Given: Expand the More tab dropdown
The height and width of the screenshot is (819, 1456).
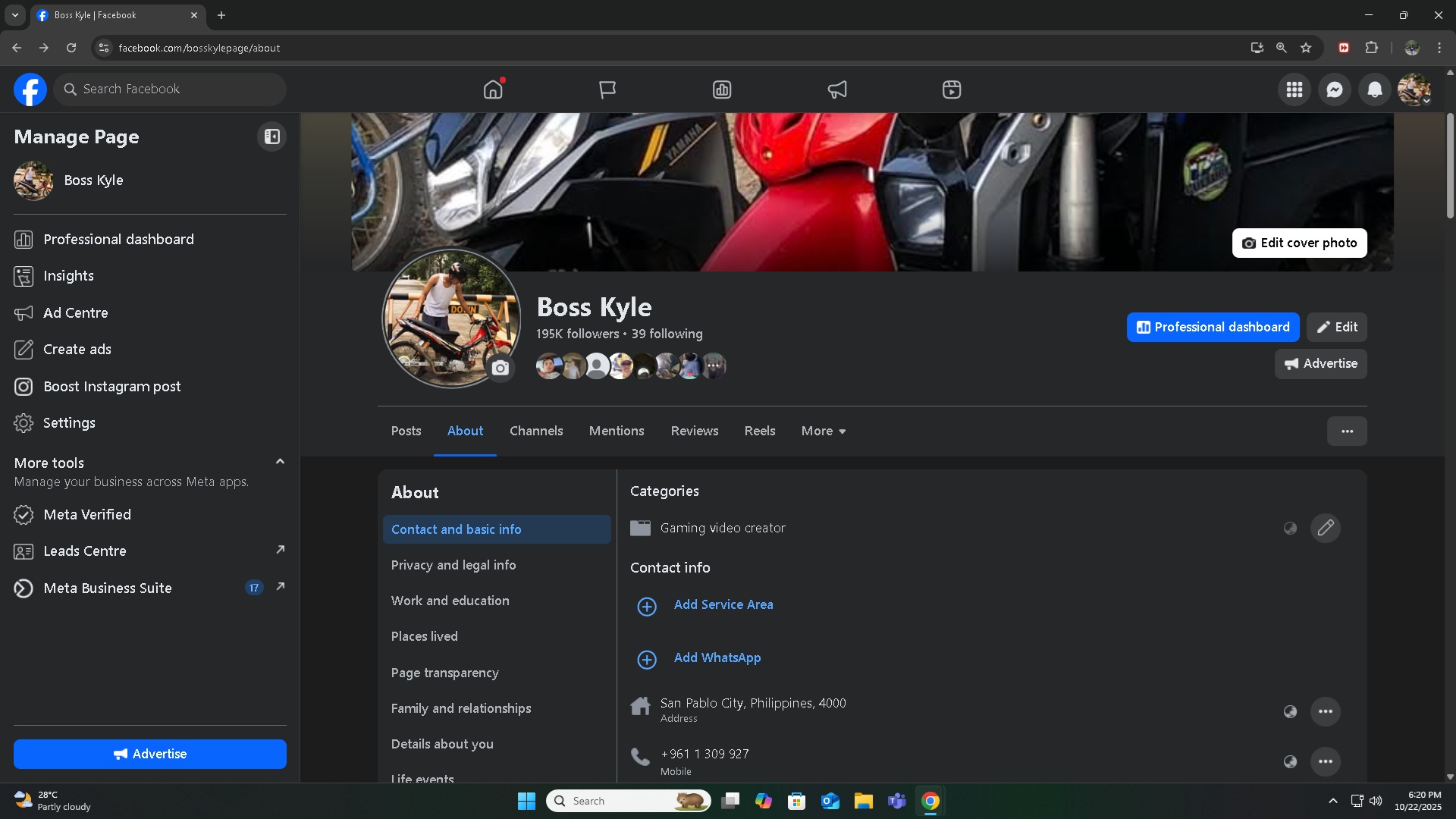Looking at the screenshot, I should pos(824,431).
